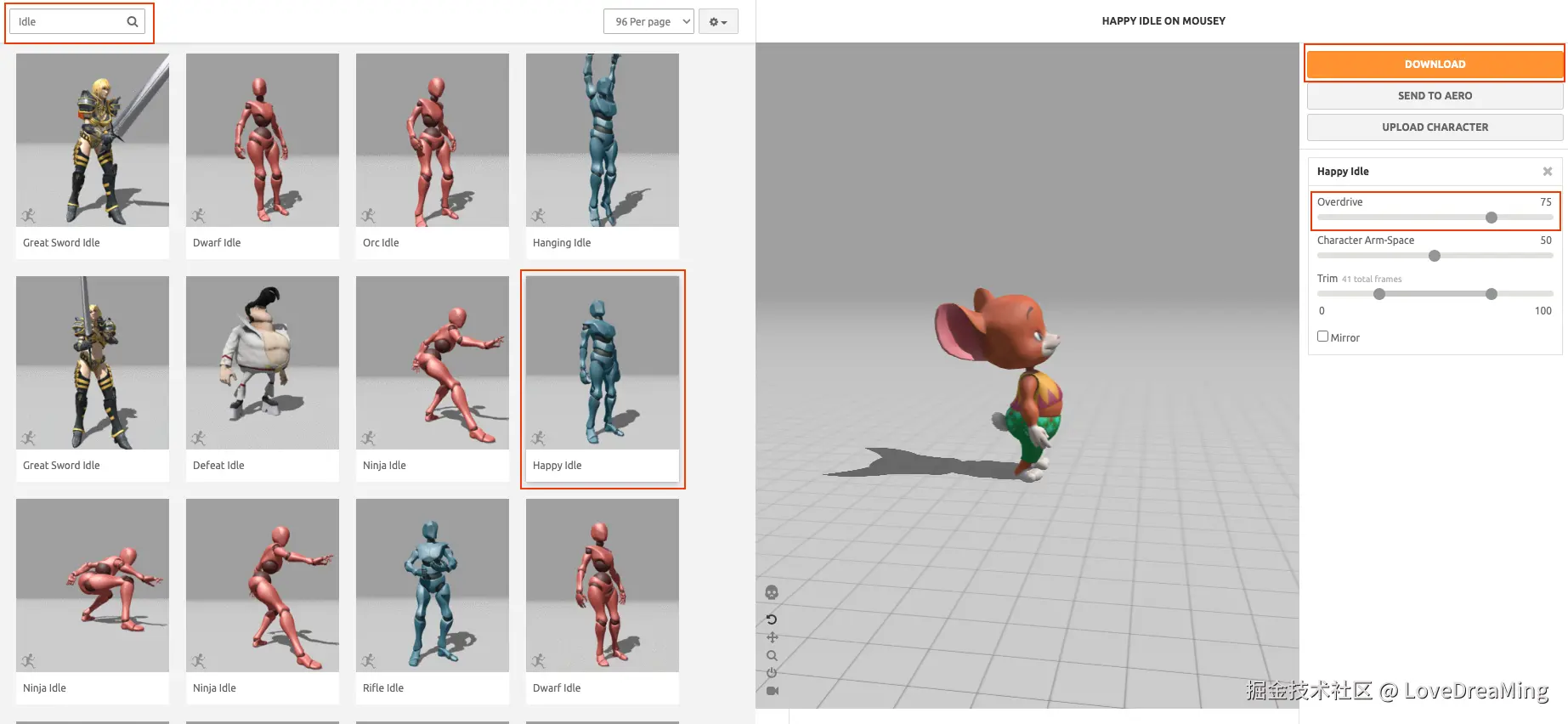Image resolution: width=1568 pixels, height=724 pixels.
Task: Click the Character Arm-Space slider handle
Action: (1435, 256)
